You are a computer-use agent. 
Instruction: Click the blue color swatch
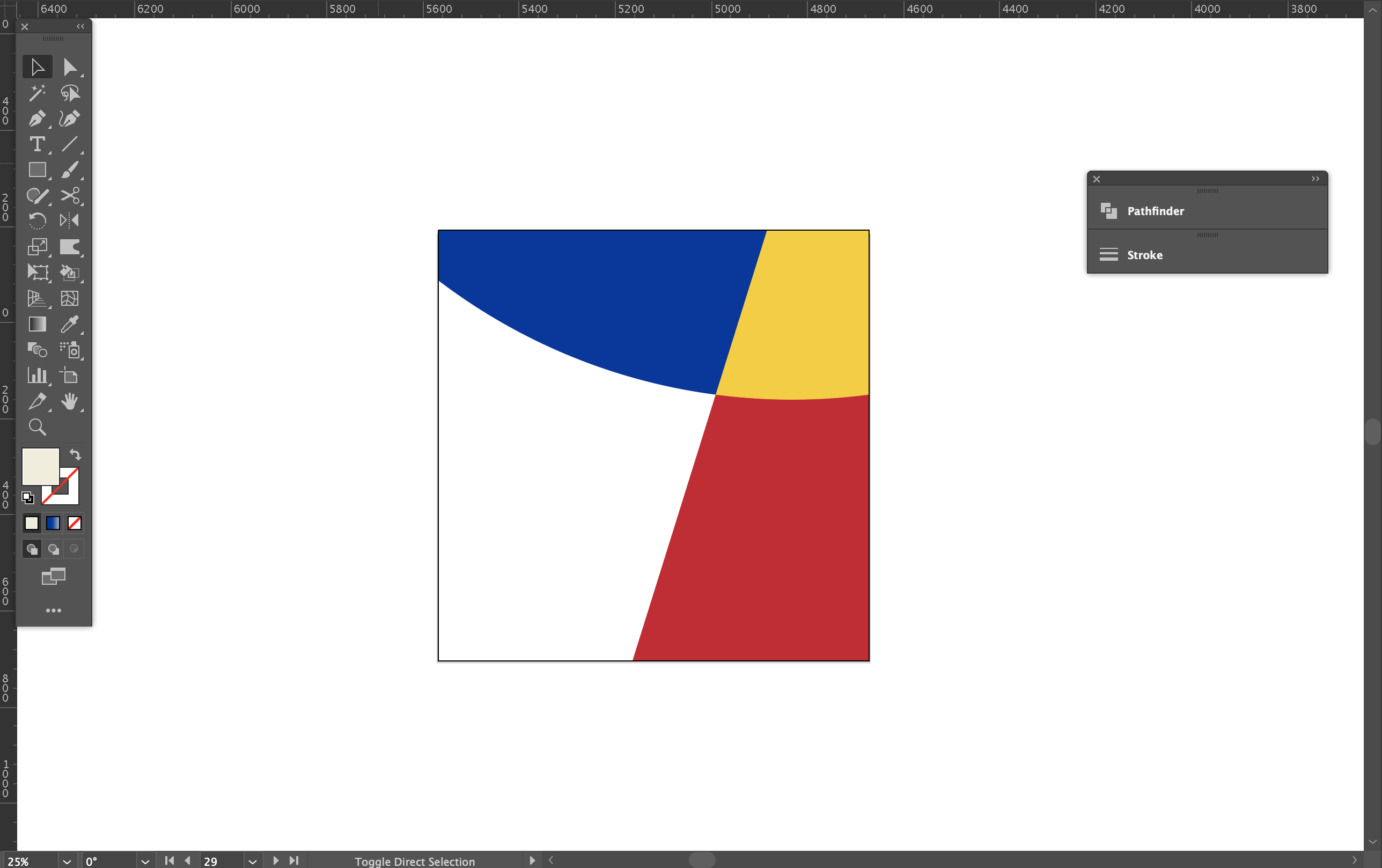pos(52,523)
